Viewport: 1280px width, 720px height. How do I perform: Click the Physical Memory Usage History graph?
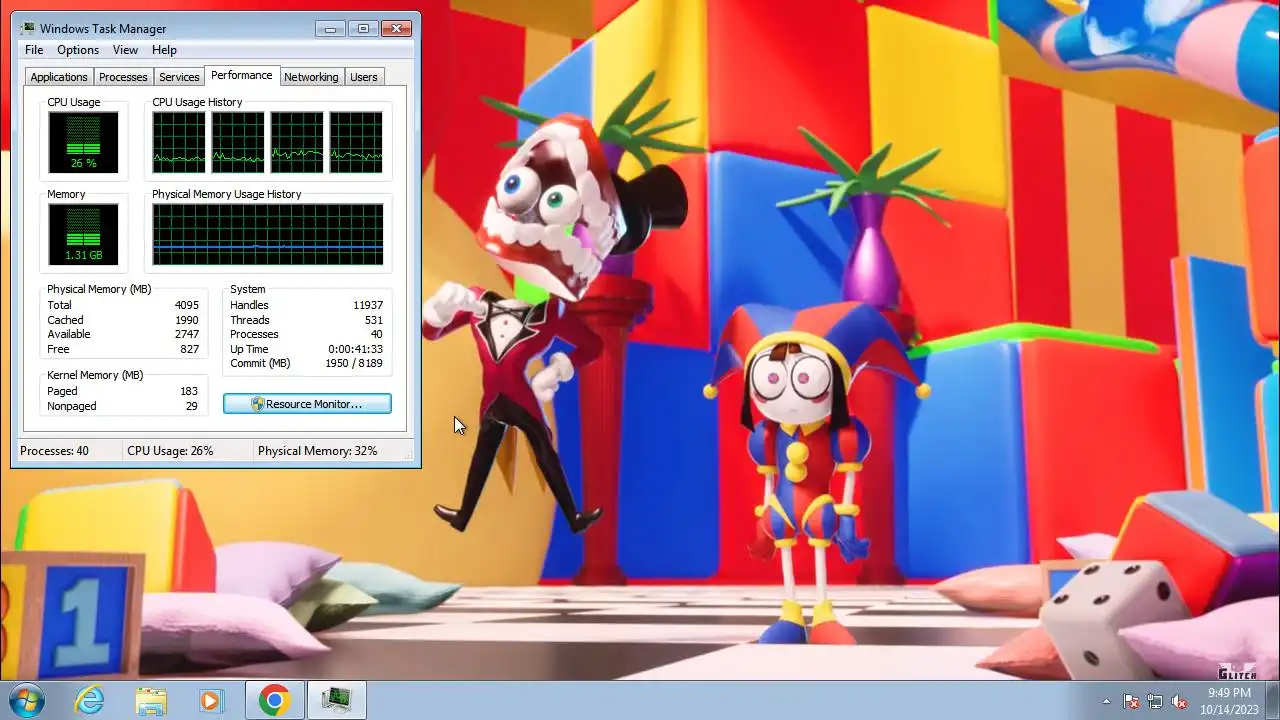268,234
